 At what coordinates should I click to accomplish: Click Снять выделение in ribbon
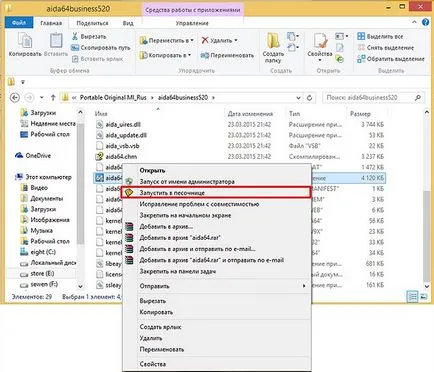click(x=386, y=48)
